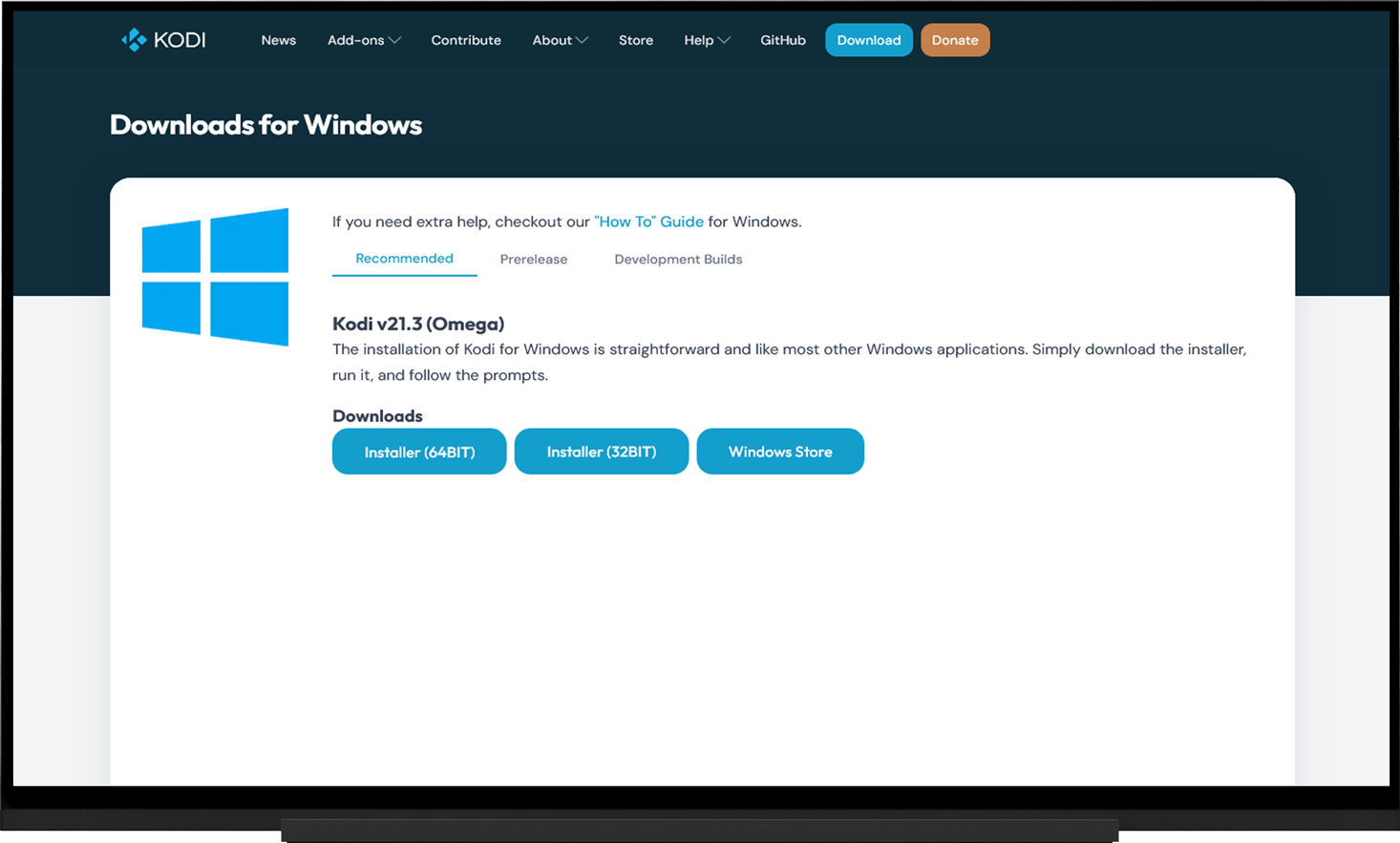Click the orange Donate button
The width and height of the screenshot is (1400, 843).
point(955,40)
